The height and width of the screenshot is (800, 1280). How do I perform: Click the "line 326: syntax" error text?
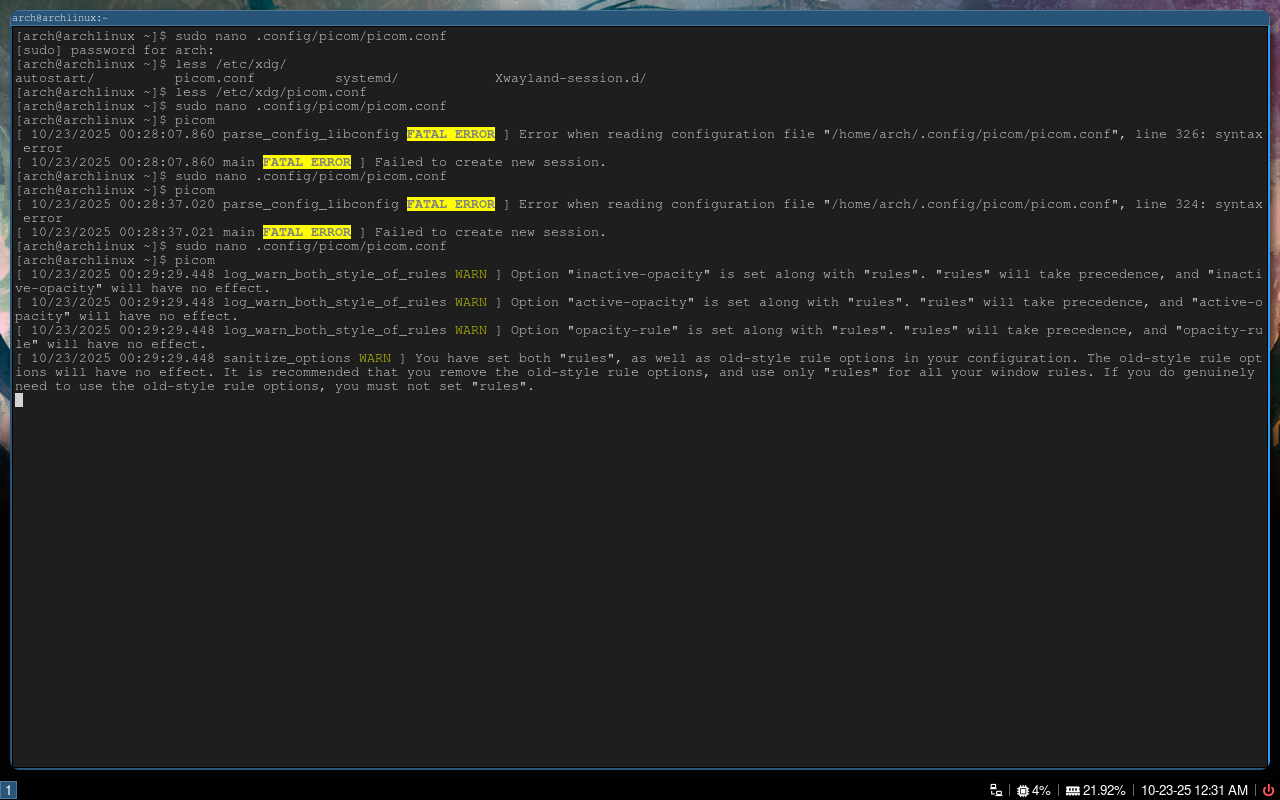pyautogui.click(x=1199, y=134)
